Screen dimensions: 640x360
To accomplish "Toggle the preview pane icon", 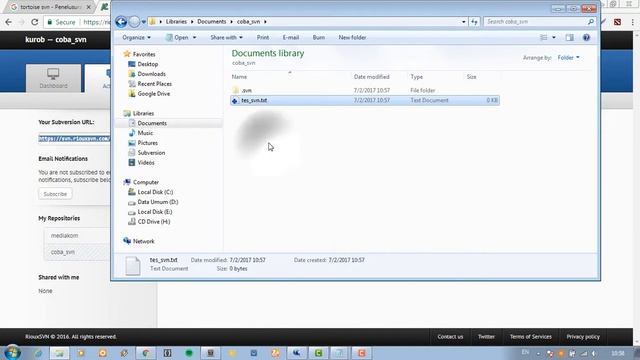I will click(x=569, y=38).
